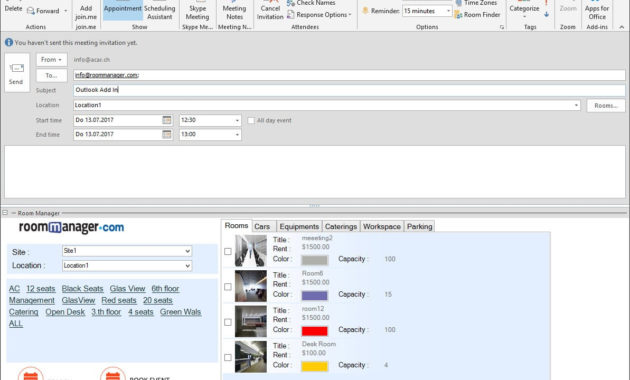This screenshot has width=630, height=380.
Task: Tick the checkbox for room12
Action: (x=228, y=322)
